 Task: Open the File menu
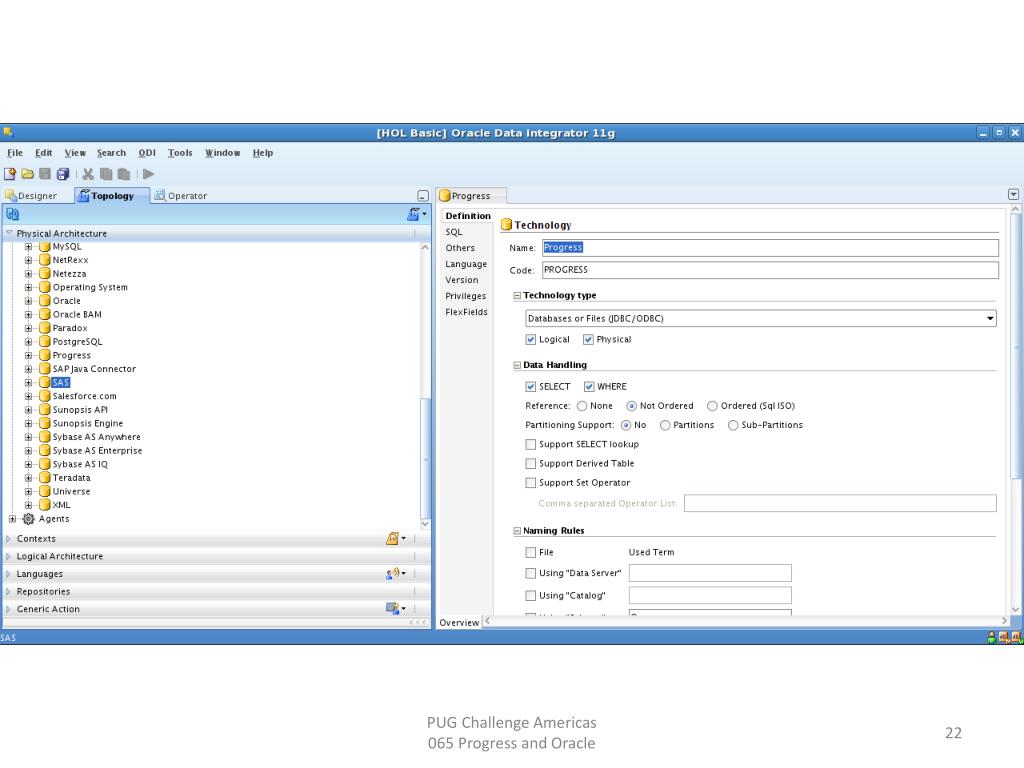coord(15,153)
